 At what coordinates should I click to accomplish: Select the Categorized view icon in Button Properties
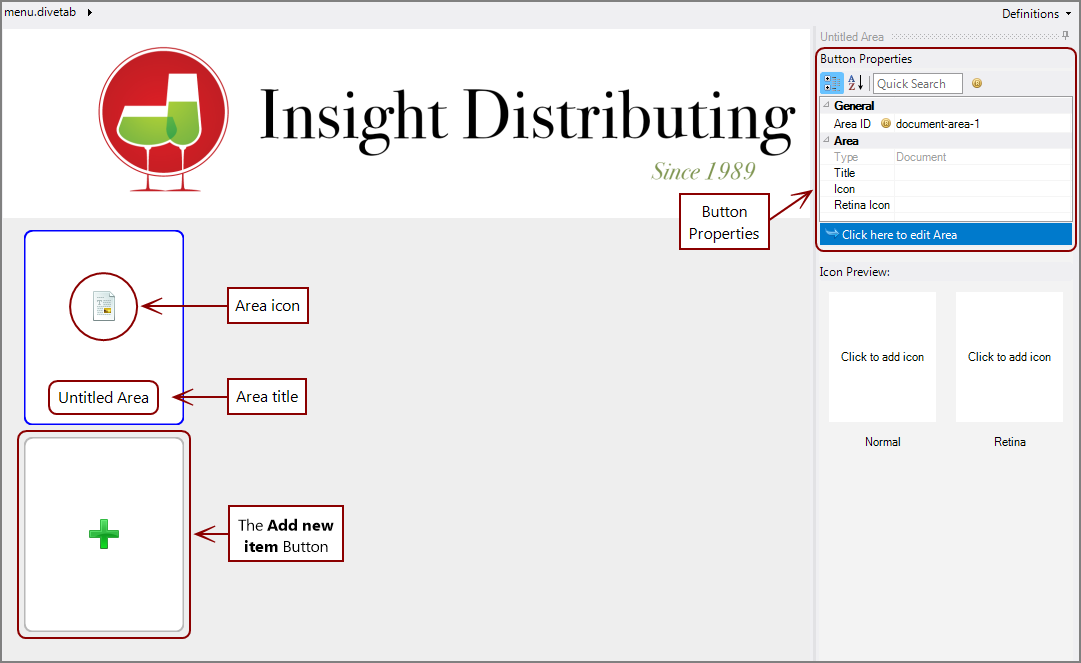click(831, 83)
